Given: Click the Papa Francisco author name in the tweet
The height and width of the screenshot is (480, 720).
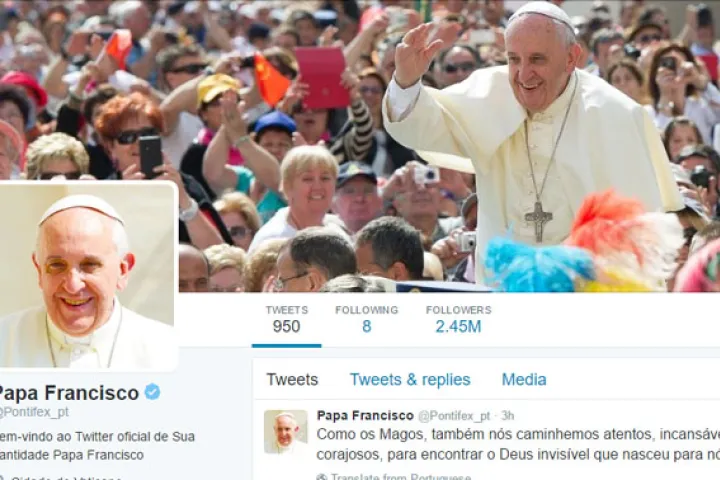Looking at the screenshot, I should 365,416.
